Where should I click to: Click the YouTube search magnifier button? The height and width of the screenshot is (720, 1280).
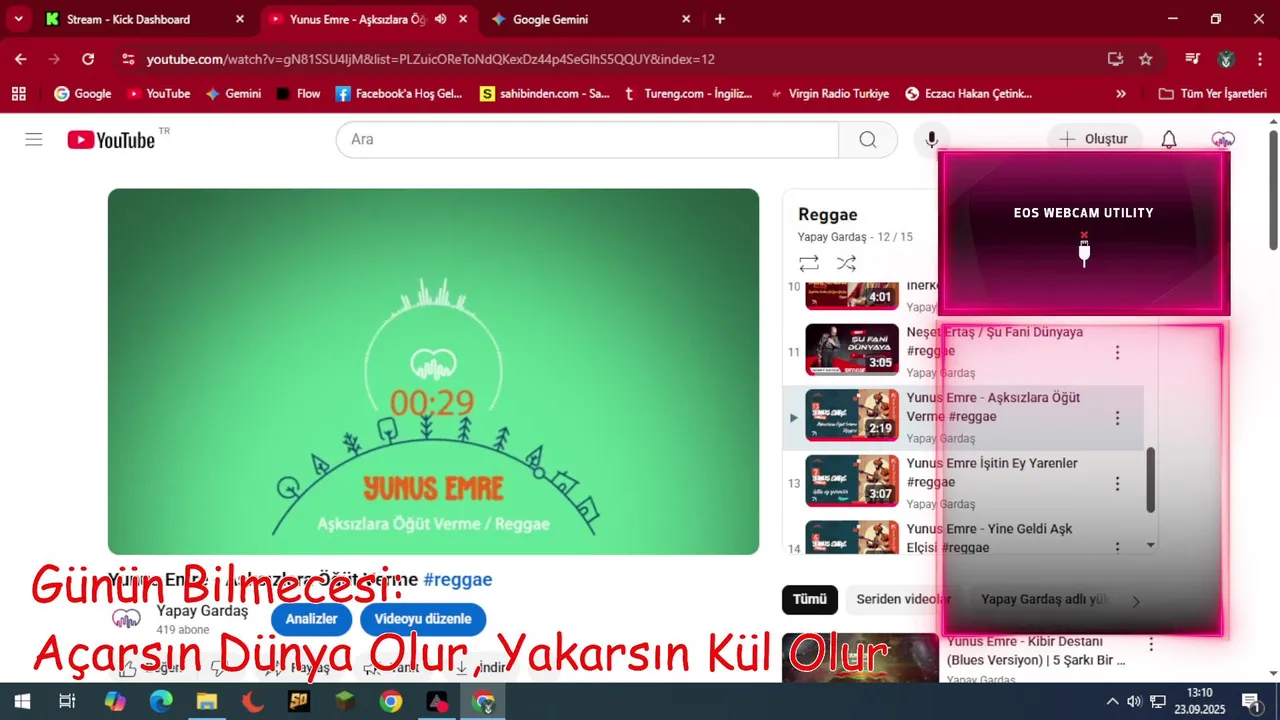point(868,139)
